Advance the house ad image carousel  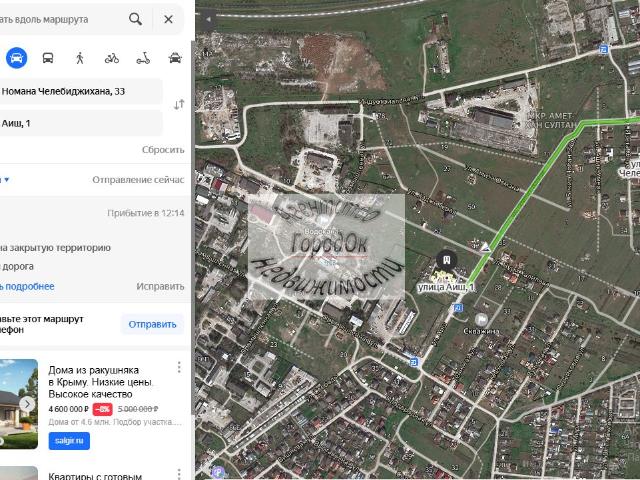(27, 404)
